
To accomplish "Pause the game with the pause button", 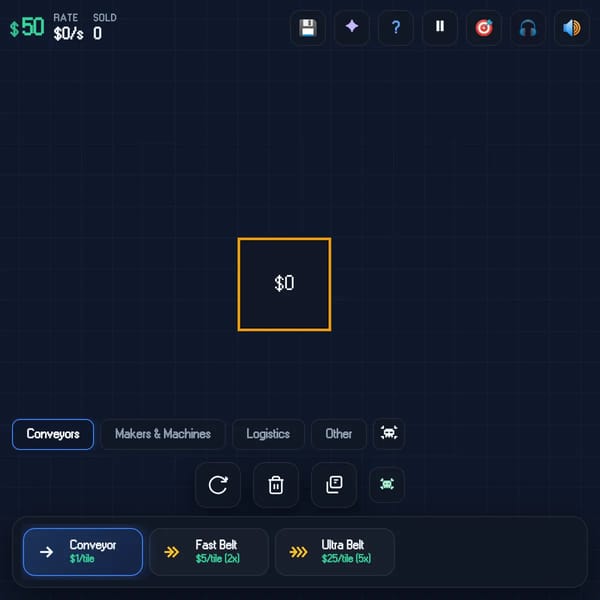I will click(x=440, y=28).
